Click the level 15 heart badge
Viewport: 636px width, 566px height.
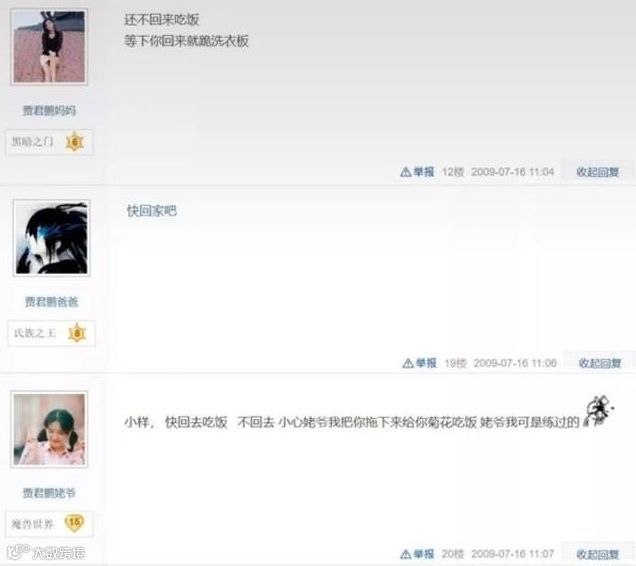click(74, 523)
